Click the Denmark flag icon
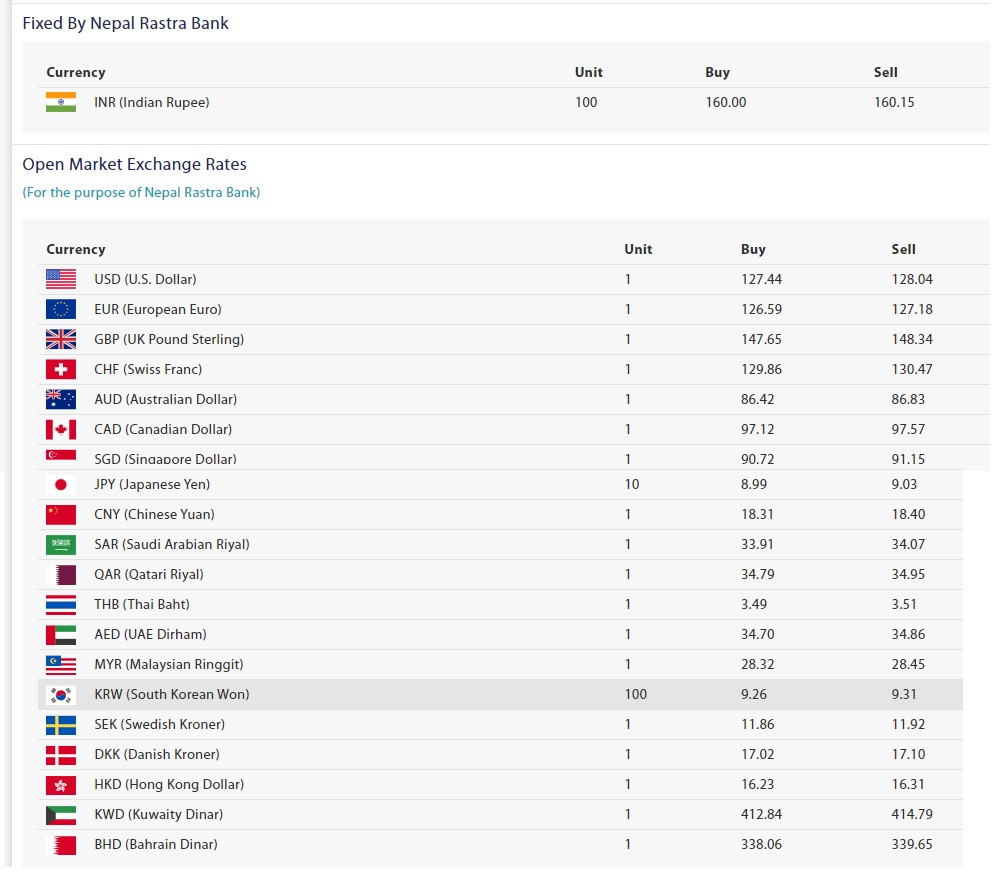Screen dimensions: 1002x880 pos(61,755)
